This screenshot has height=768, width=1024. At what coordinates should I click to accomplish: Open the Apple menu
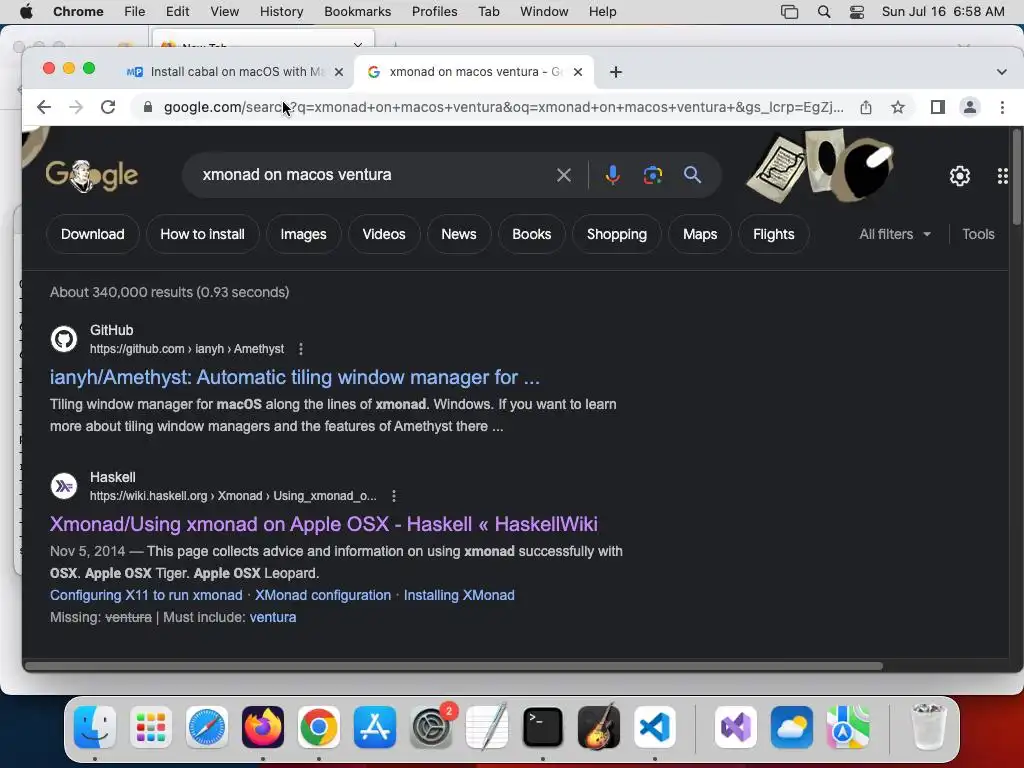pyautogui.click(x=26, y=12)
